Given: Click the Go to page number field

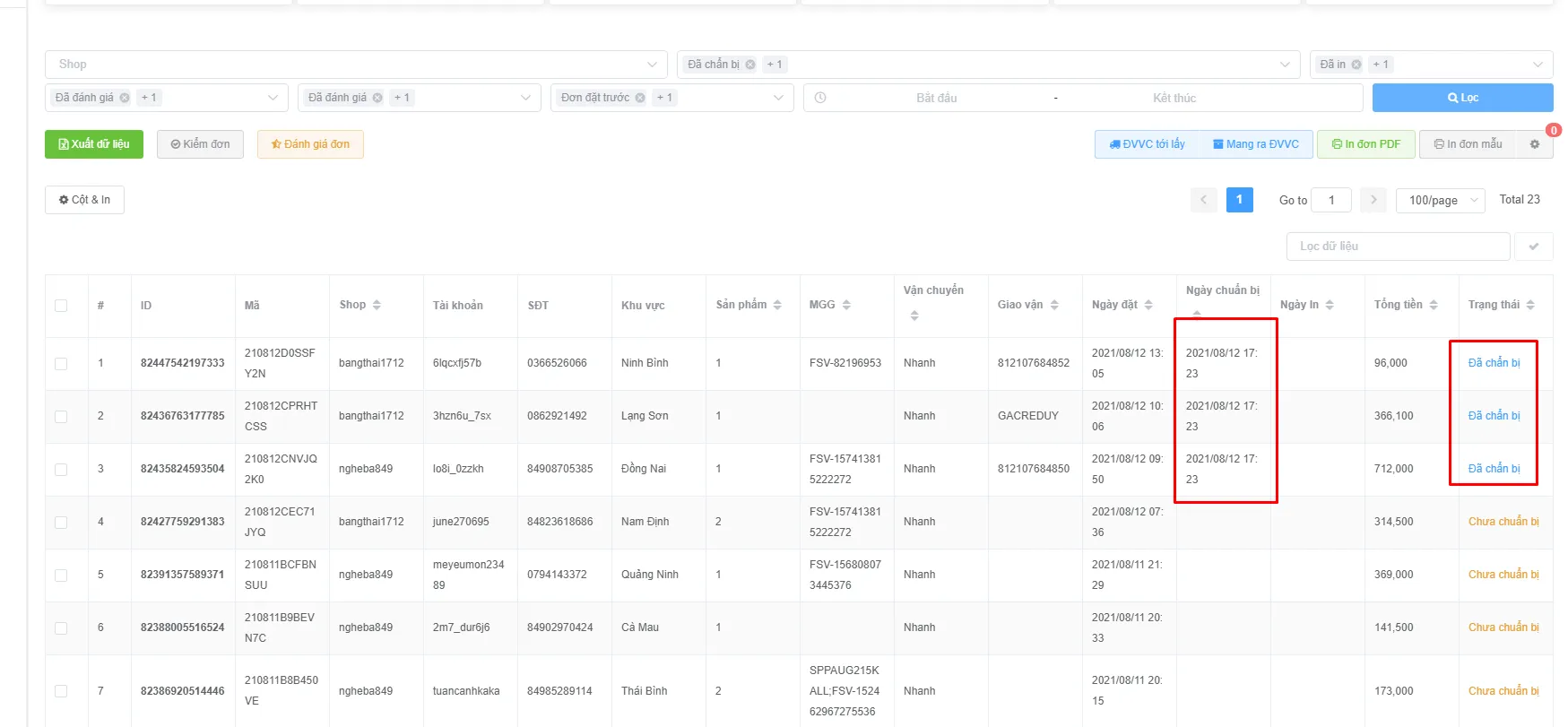Looking at the screenshot, I should tap(1331, 200).
